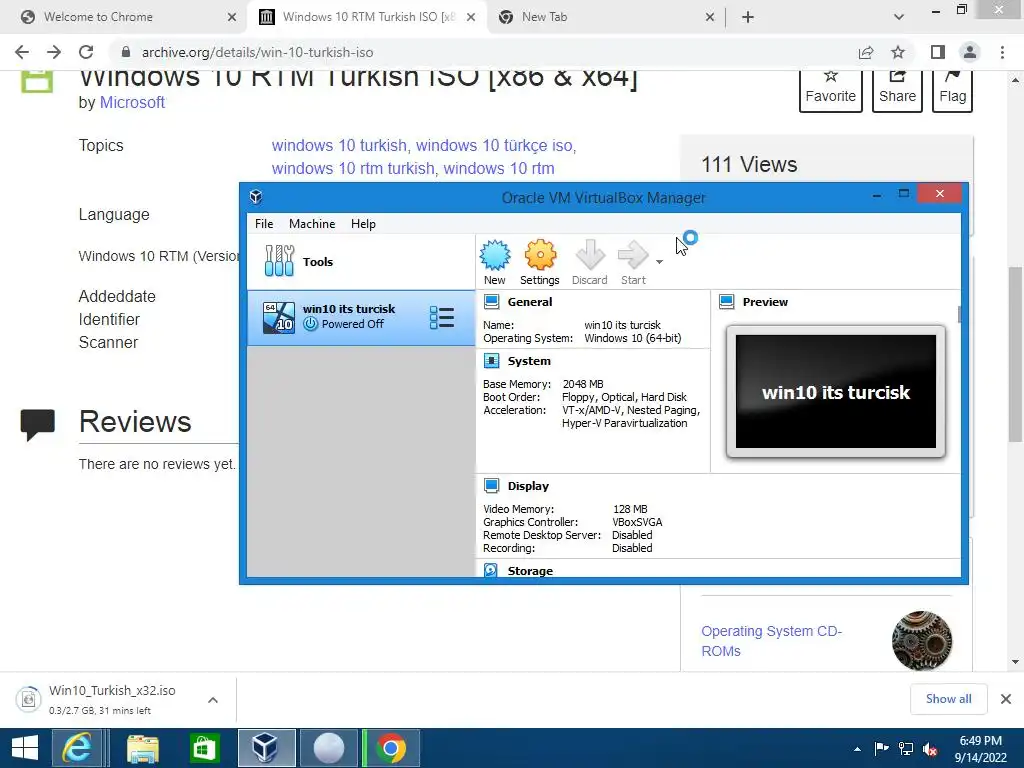Open Chrome tab search chevron
Screen dimensions: 1024x768
899,17
